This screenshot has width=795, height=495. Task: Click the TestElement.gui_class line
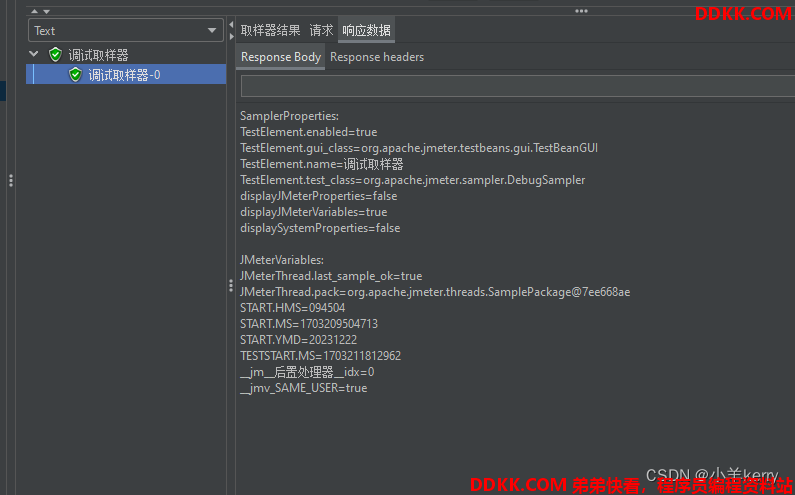coord(419,148)
